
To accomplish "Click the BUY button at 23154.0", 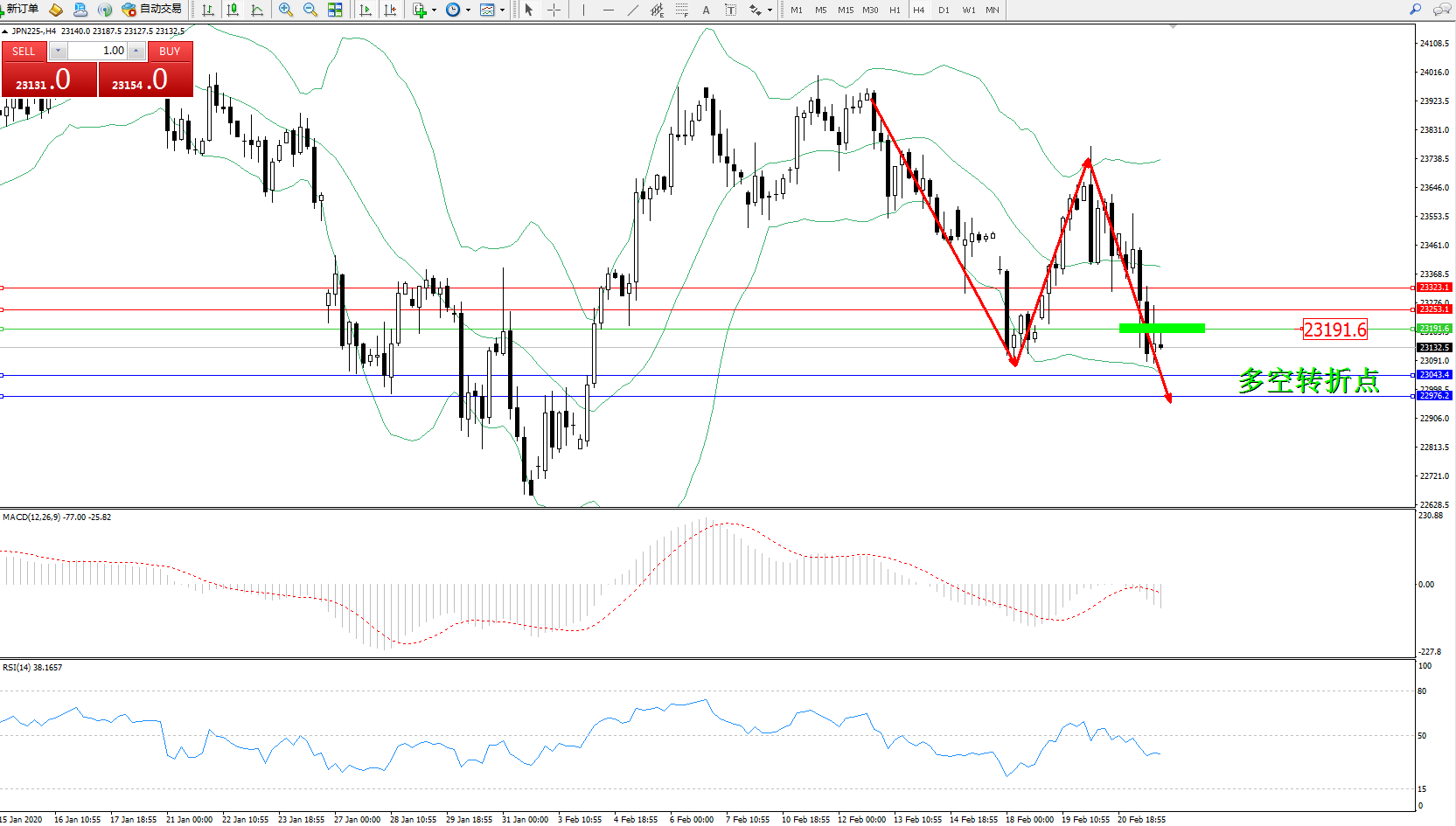I will coord(145,80).
